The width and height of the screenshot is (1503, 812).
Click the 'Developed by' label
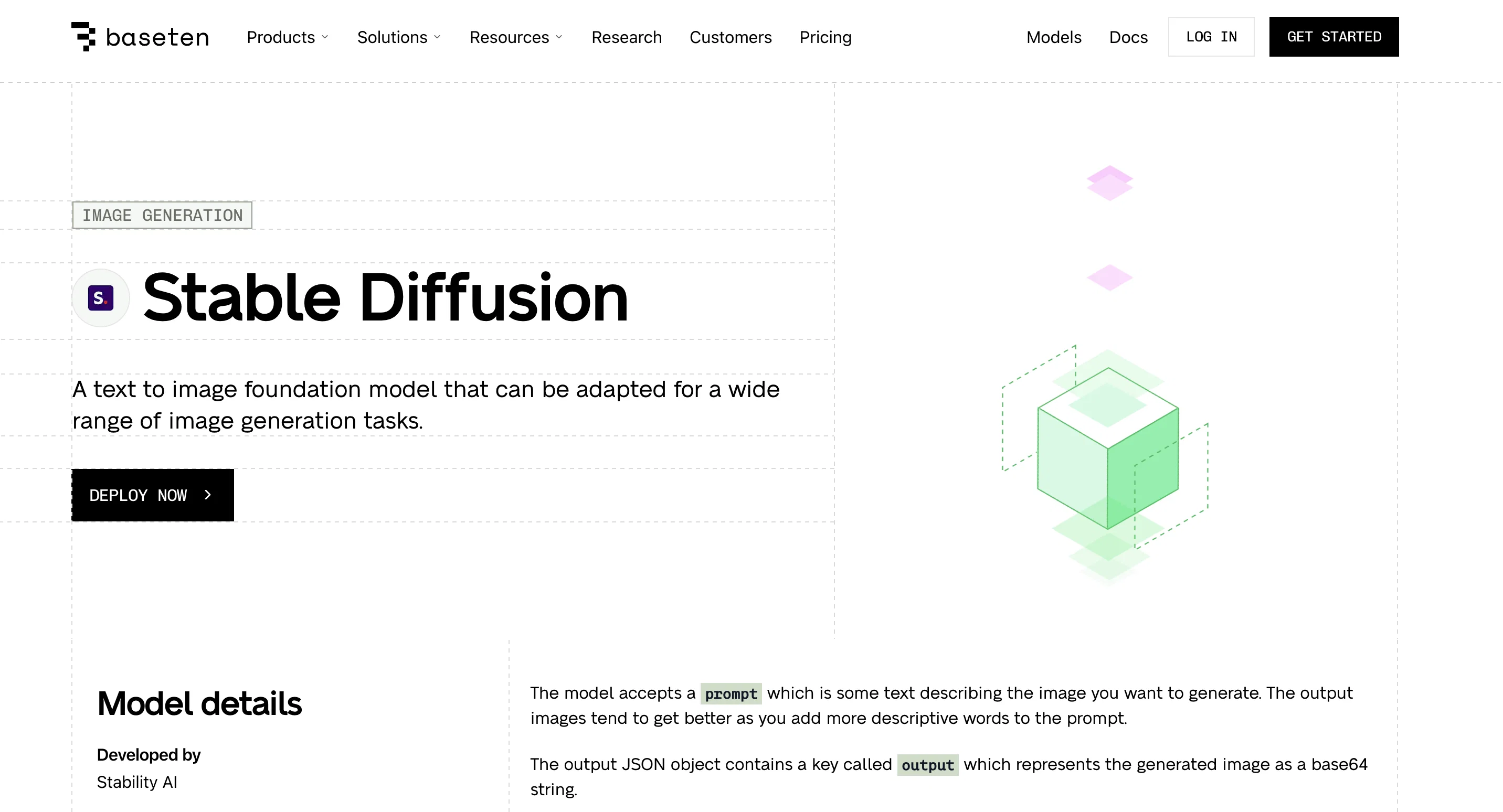click(149, 755)
